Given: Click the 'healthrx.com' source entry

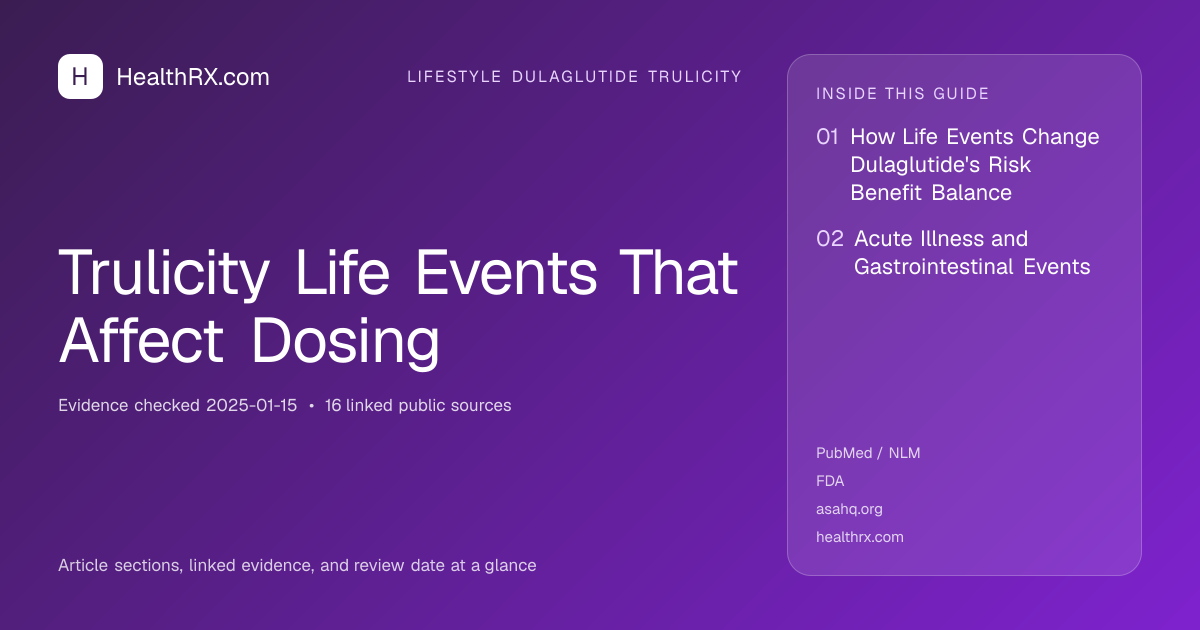Looking at the screenshot, I should (860, 537).
